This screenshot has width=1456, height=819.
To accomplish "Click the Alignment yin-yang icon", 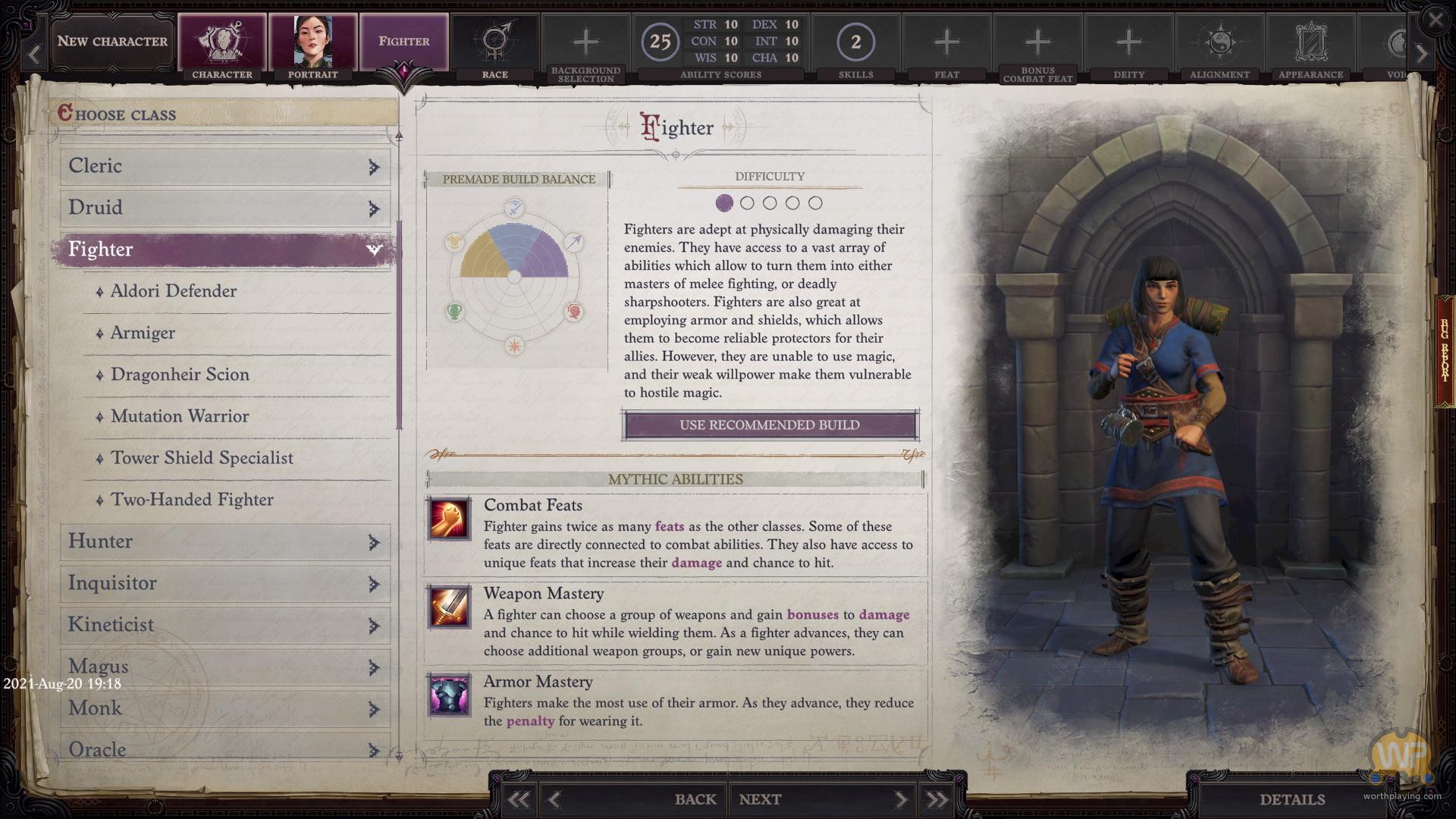I will [x=1219, y=42].
